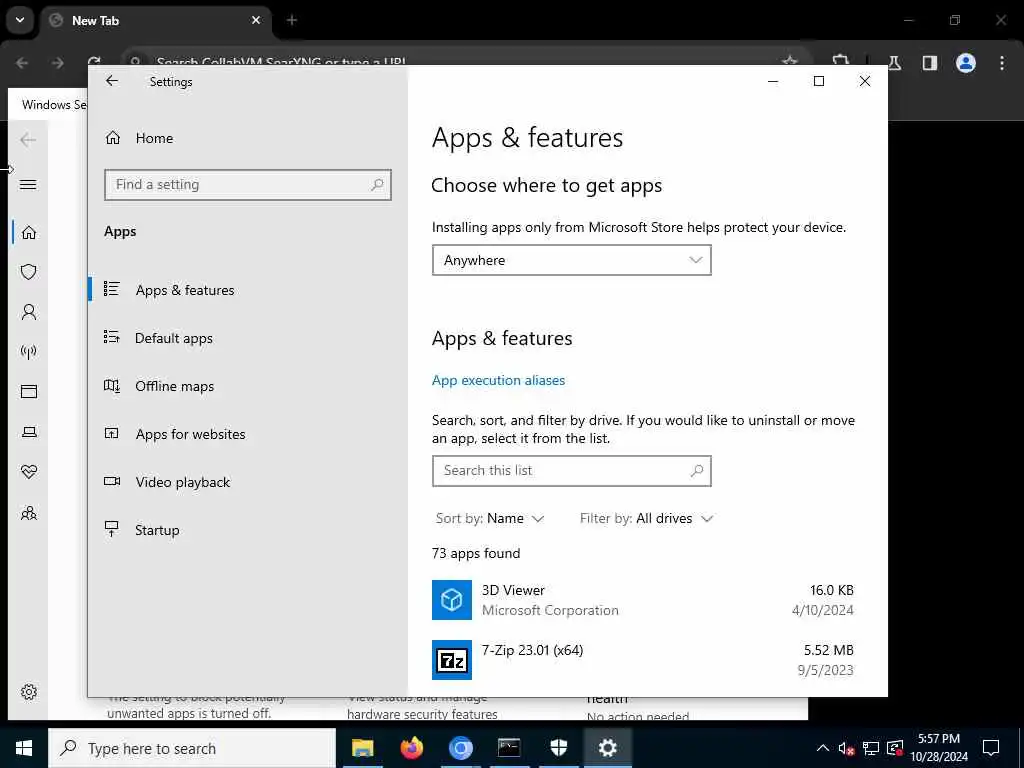
Task: Open the notification center icon
Action: click(991, 748)
